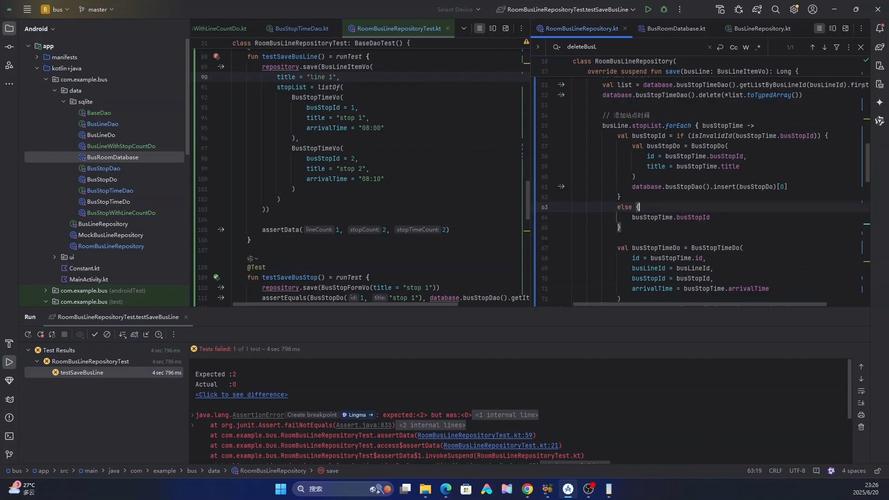Jump to the next search occurrence arrow
The image size is (889, 500).
coord(825,47)
